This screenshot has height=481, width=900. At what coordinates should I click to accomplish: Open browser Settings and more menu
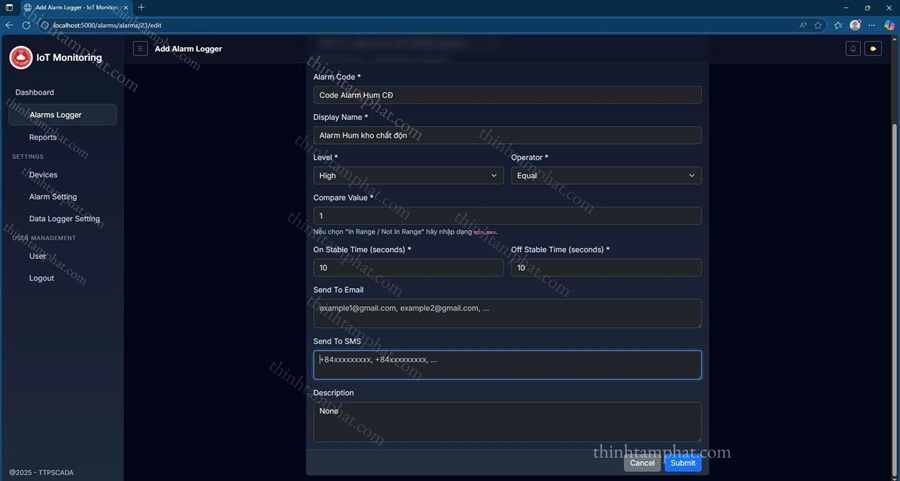point(872,25)
